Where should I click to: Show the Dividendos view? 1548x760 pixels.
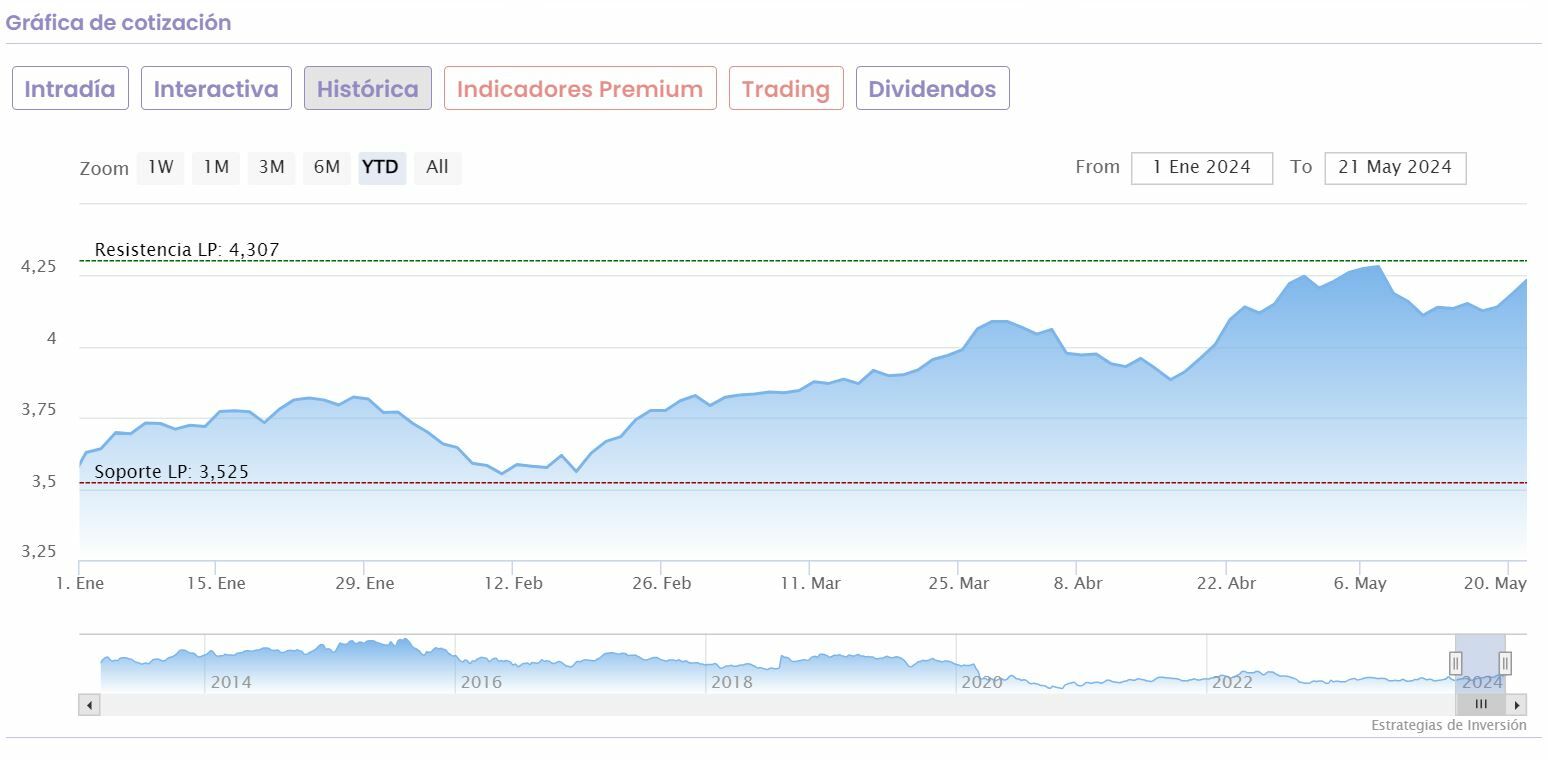coord(932,89)
